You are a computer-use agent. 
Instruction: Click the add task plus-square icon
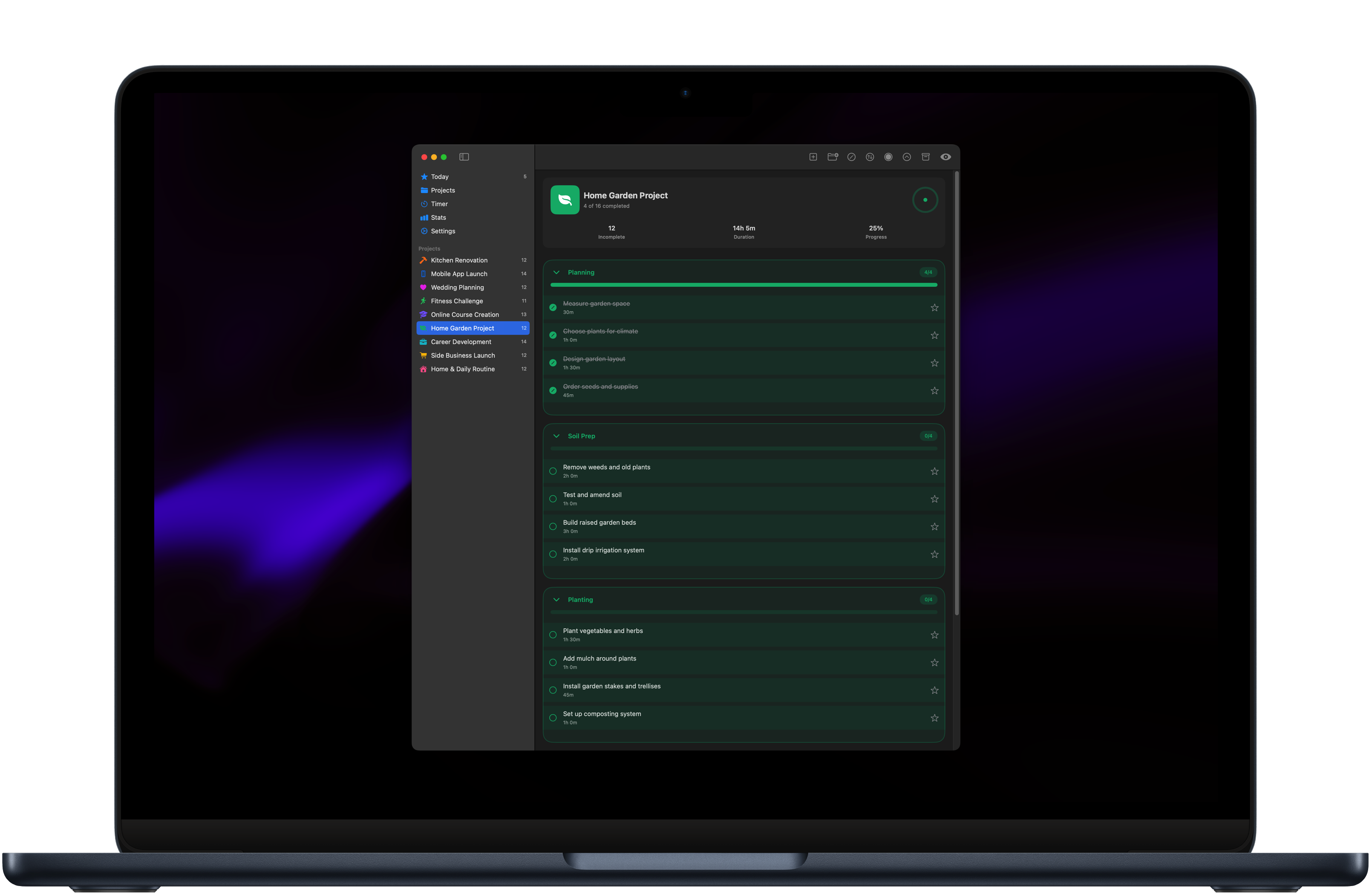tap(813, 157)
